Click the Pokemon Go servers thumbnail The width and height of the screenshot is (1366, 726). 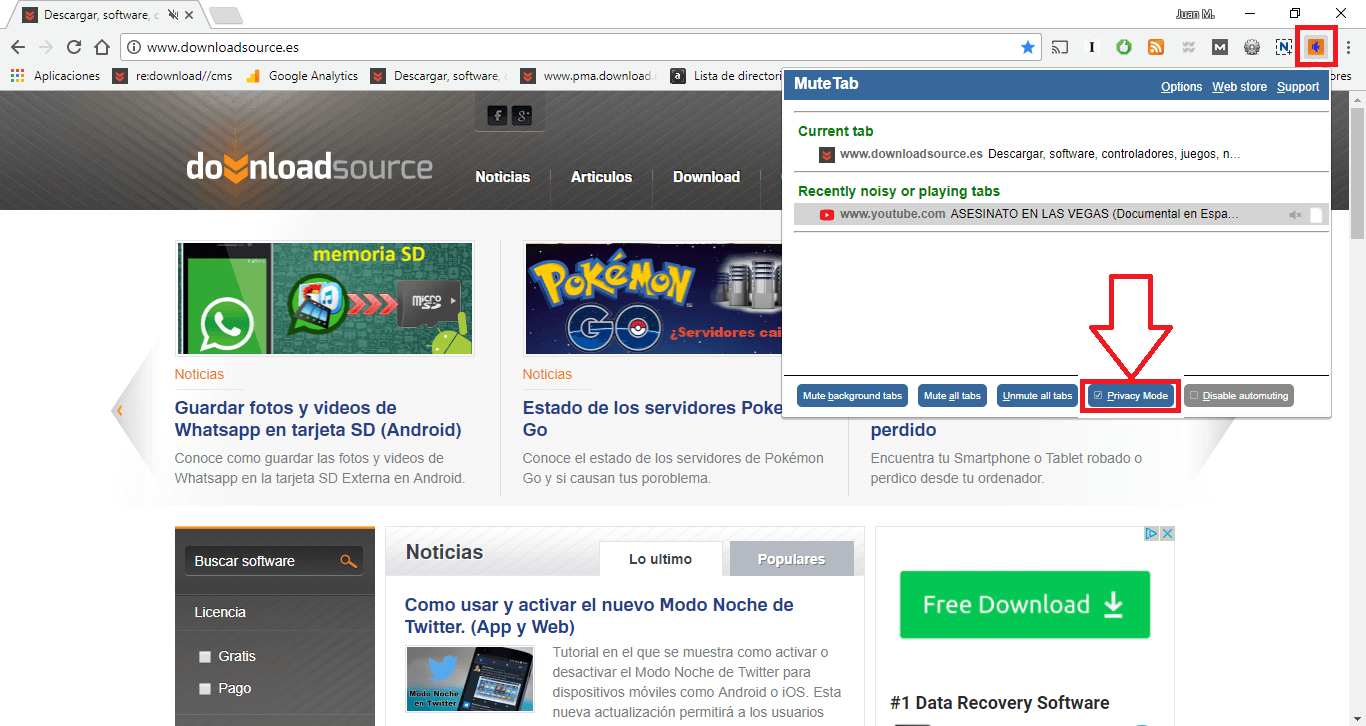pyautogui.click(x=653, y=298)
